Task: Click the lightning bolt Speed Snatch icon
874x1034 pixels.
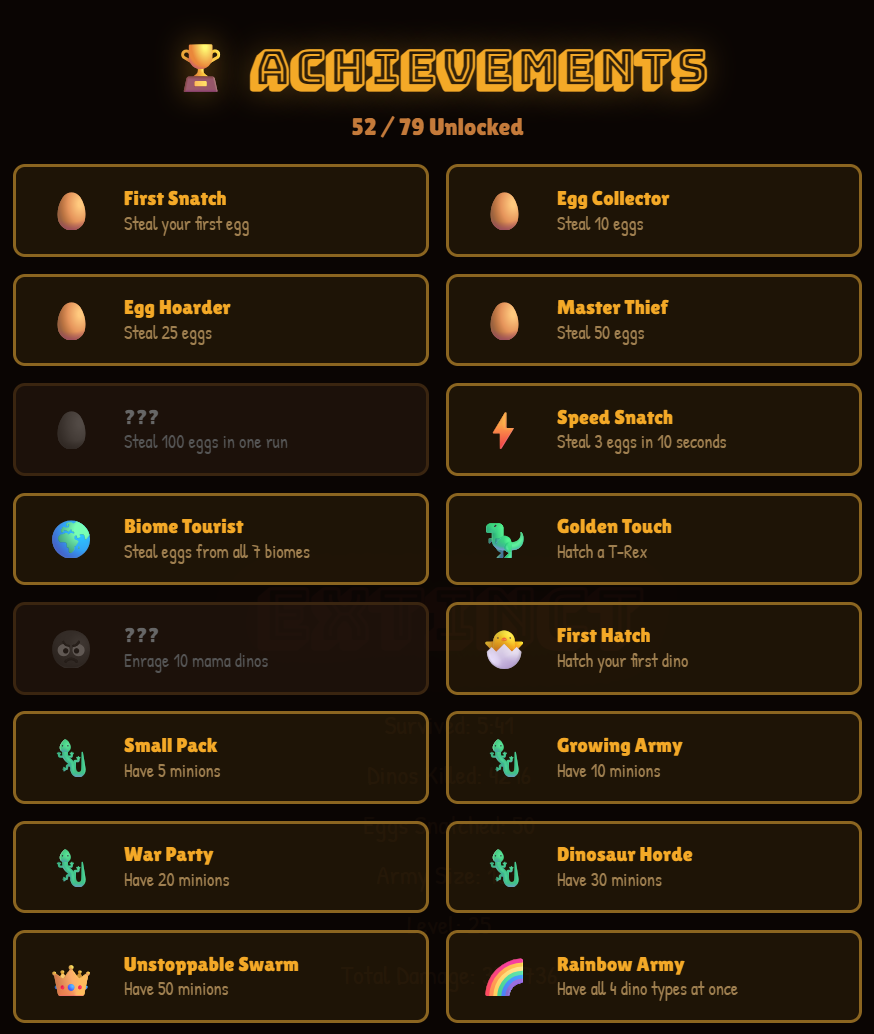Action: [504, 430]
